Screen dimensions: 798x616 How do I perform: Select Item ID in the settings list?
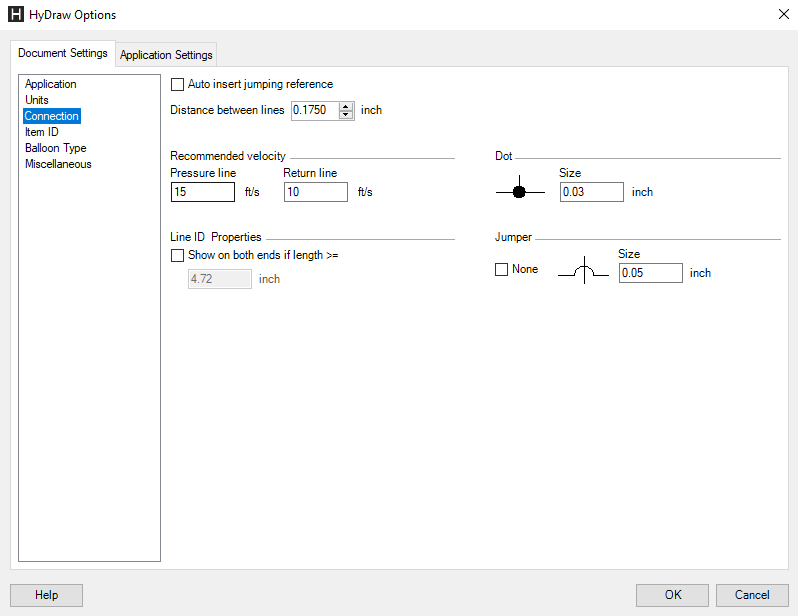pyautogui.click(x=42, y=132)
